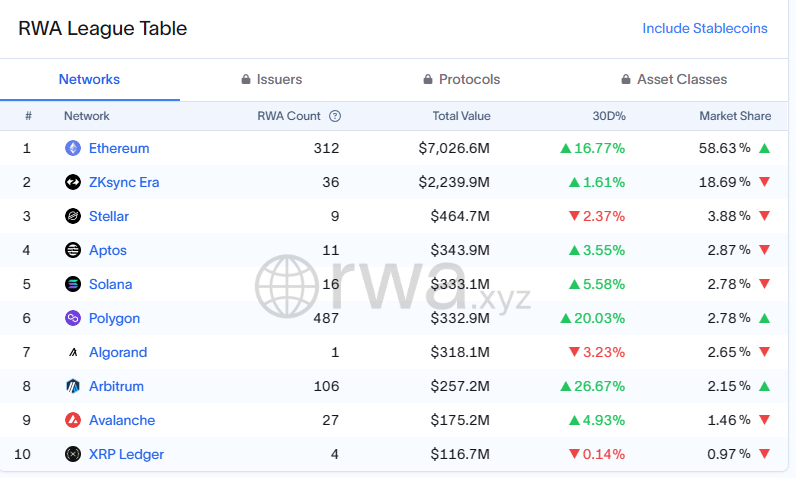Click Avalanche's red market share down arrow
This screenshot has width=796, height=478.
click(765, 420)
